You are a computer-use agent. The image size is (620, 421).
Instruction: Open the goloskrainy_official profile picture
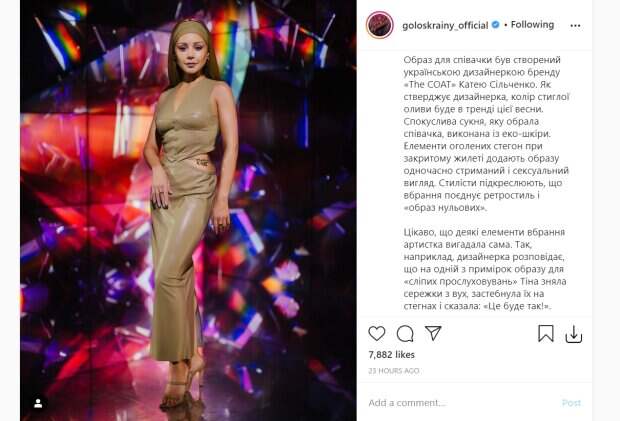[x=380, y=25]
